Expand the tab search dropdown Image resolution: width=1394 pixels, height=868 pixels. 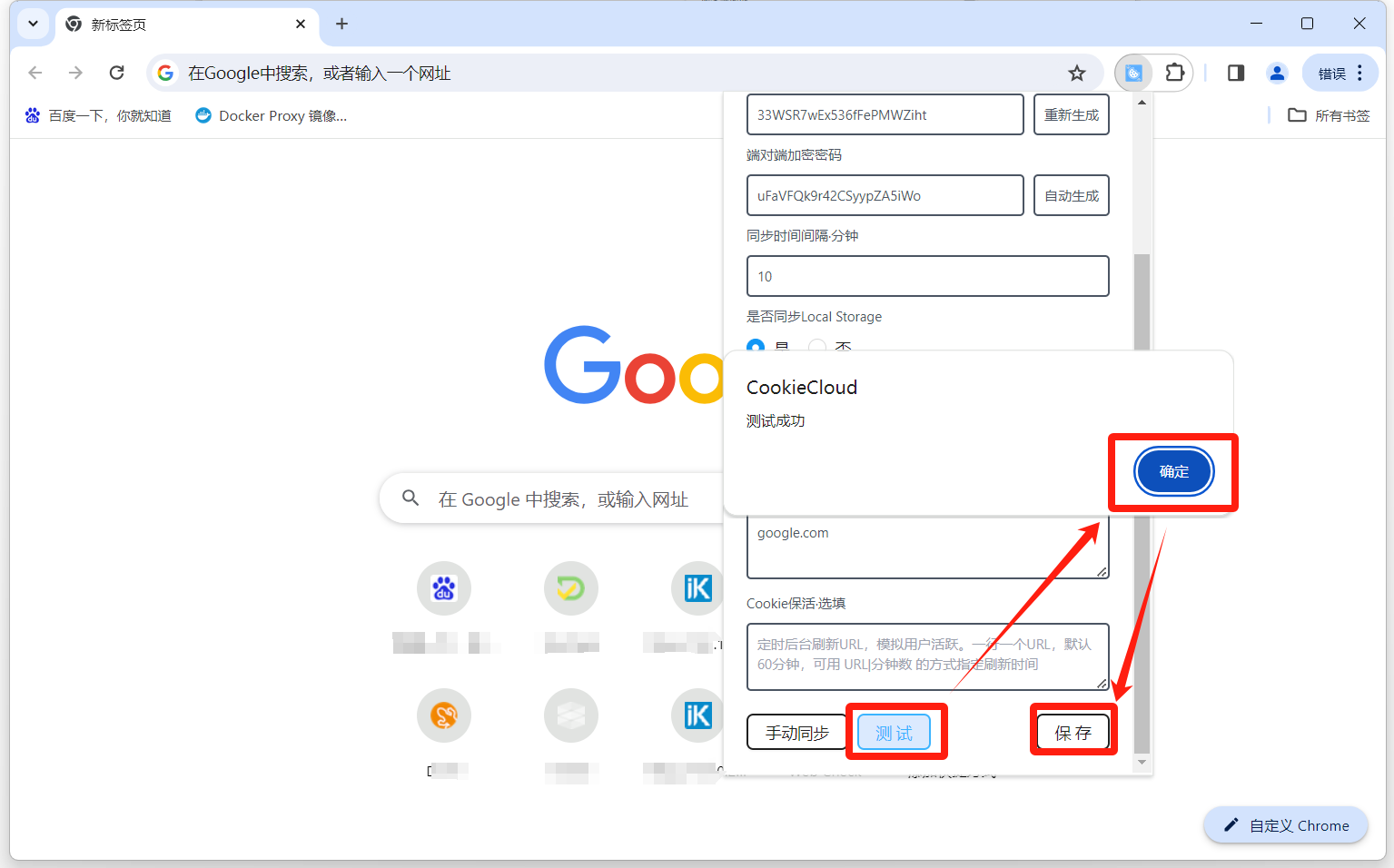pyautogui.click(x=33, y=24)
